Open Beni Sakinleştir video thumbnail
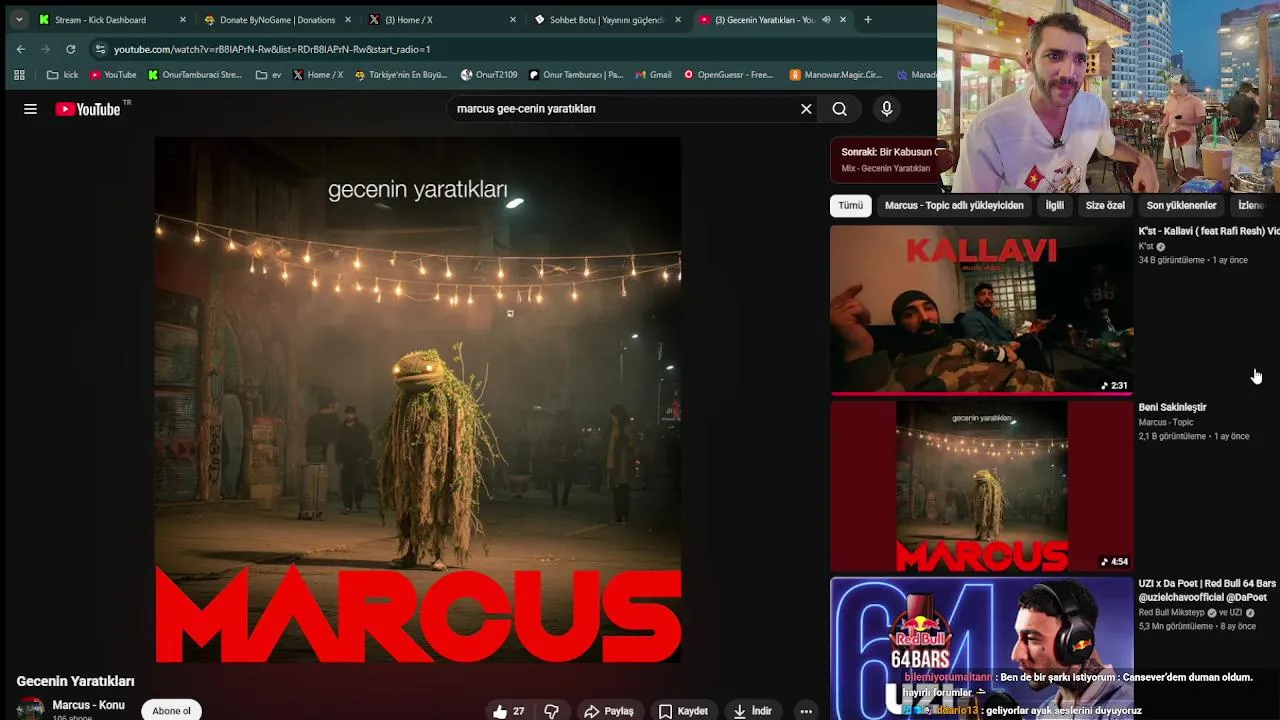Viewport: 1280px width, 720px height. 981,486
